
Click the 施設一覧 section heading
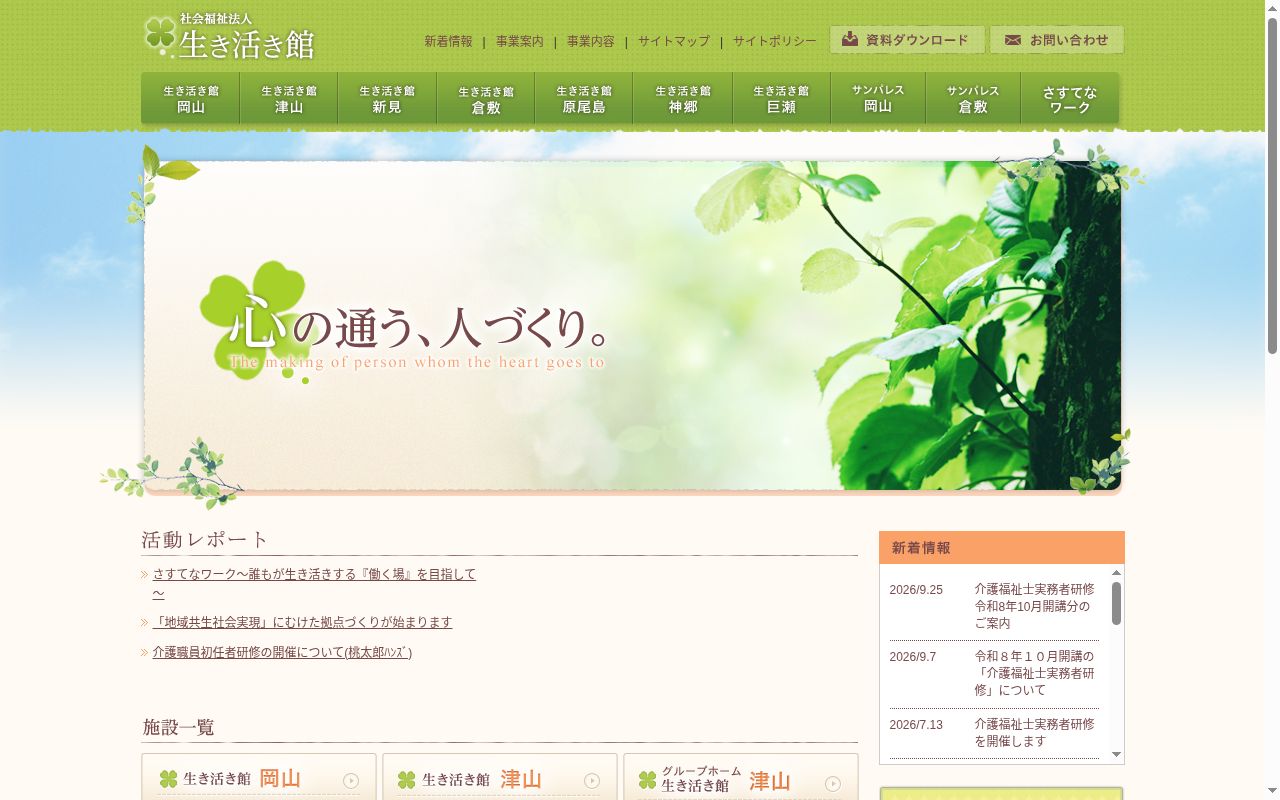tap(179, 727)
